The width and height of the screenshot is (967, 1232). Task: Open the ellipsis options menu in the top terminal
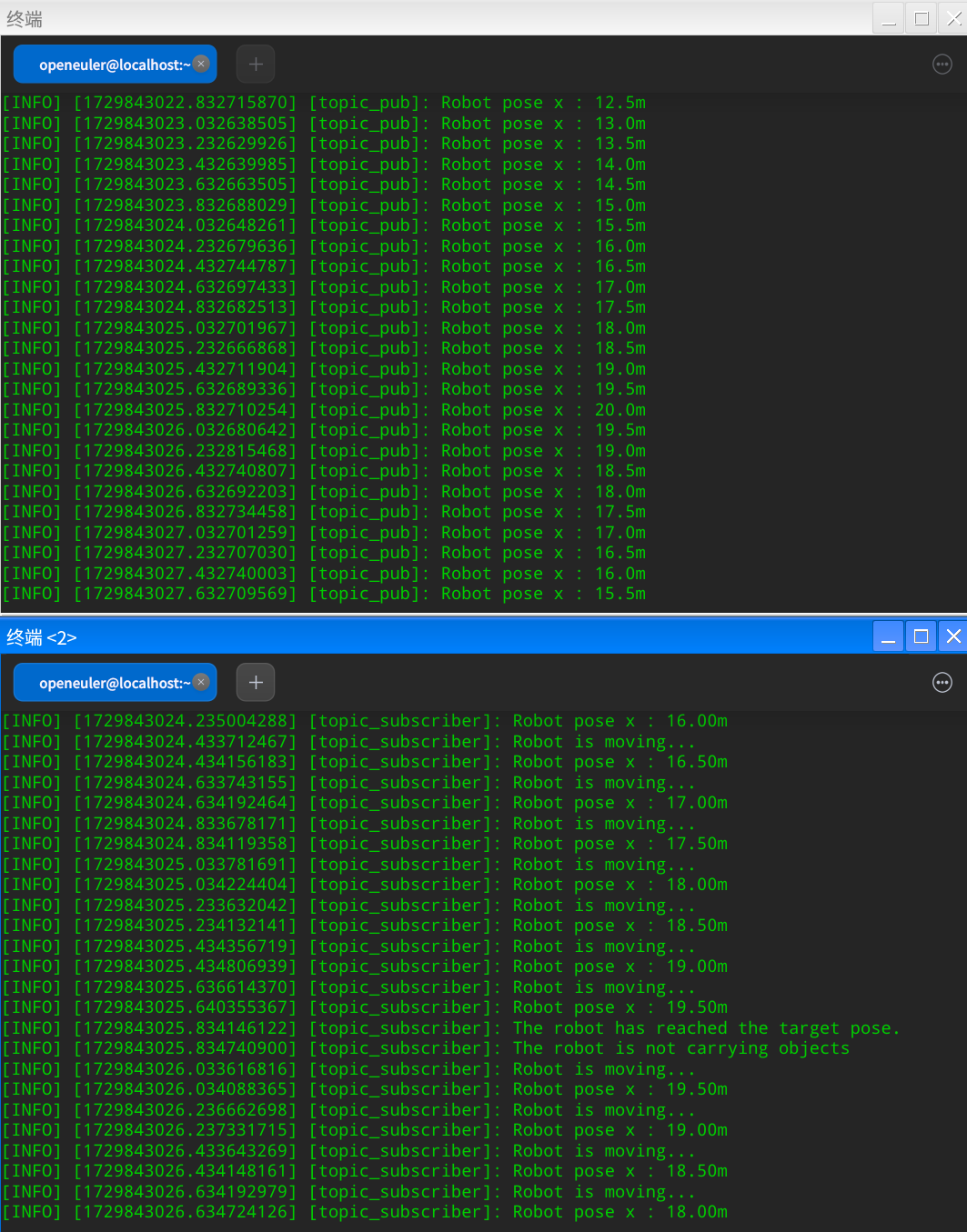click(x=942, y=64)
